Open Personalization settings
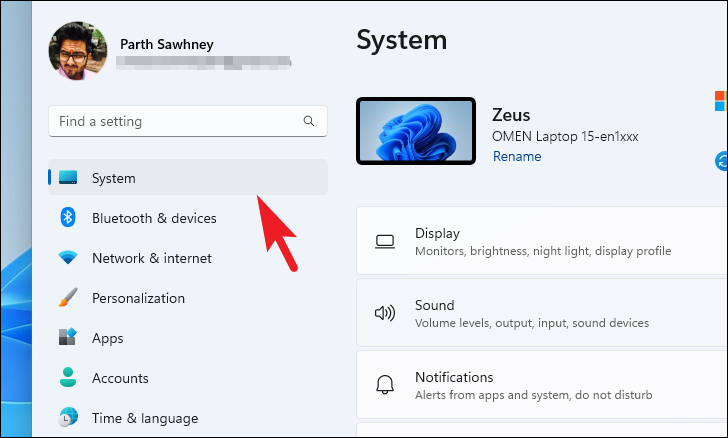728x438 pixels. coord(188,298)
